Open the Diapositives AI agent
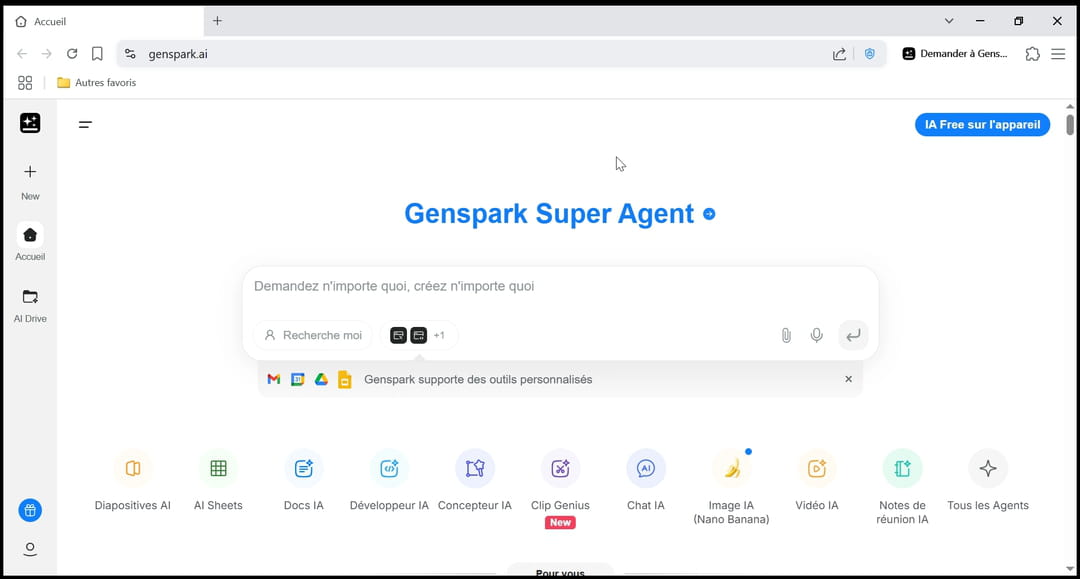Screen dimensions: 1080x579 pos(132,469)
